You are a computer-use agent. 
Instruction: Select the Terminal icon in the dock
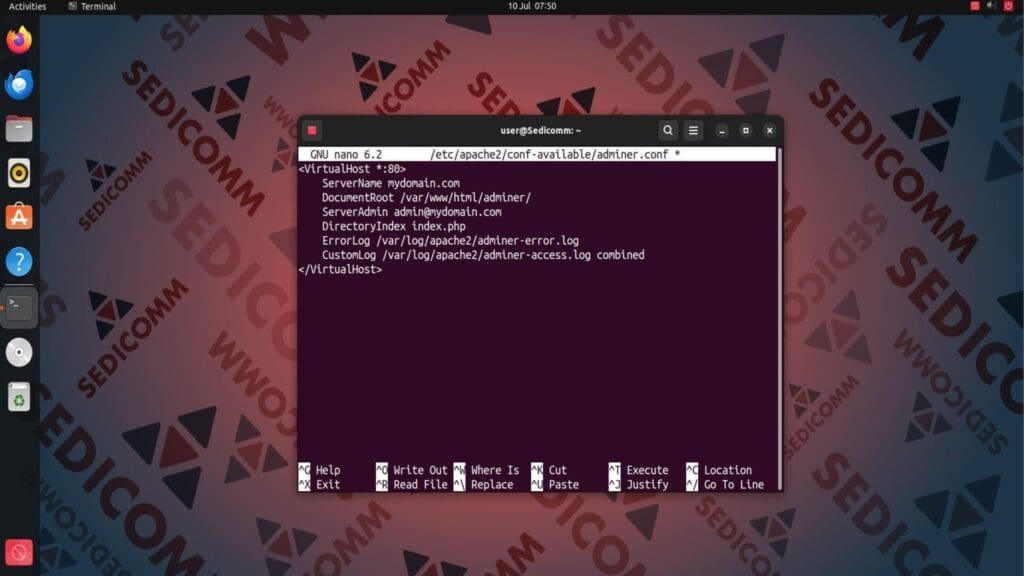[19, 307]
